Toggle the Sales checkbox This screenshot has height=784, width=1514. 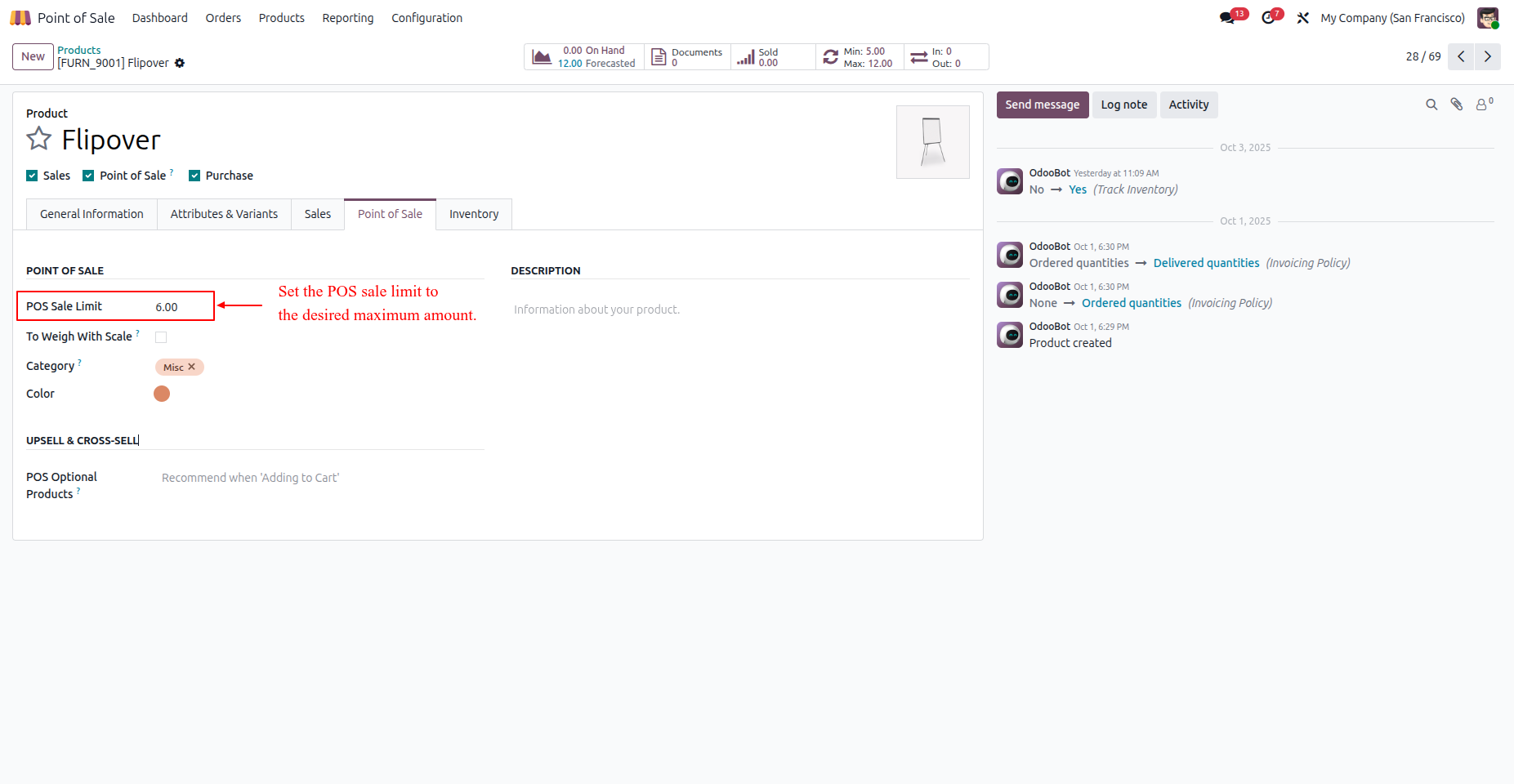(x=32, y=176)
